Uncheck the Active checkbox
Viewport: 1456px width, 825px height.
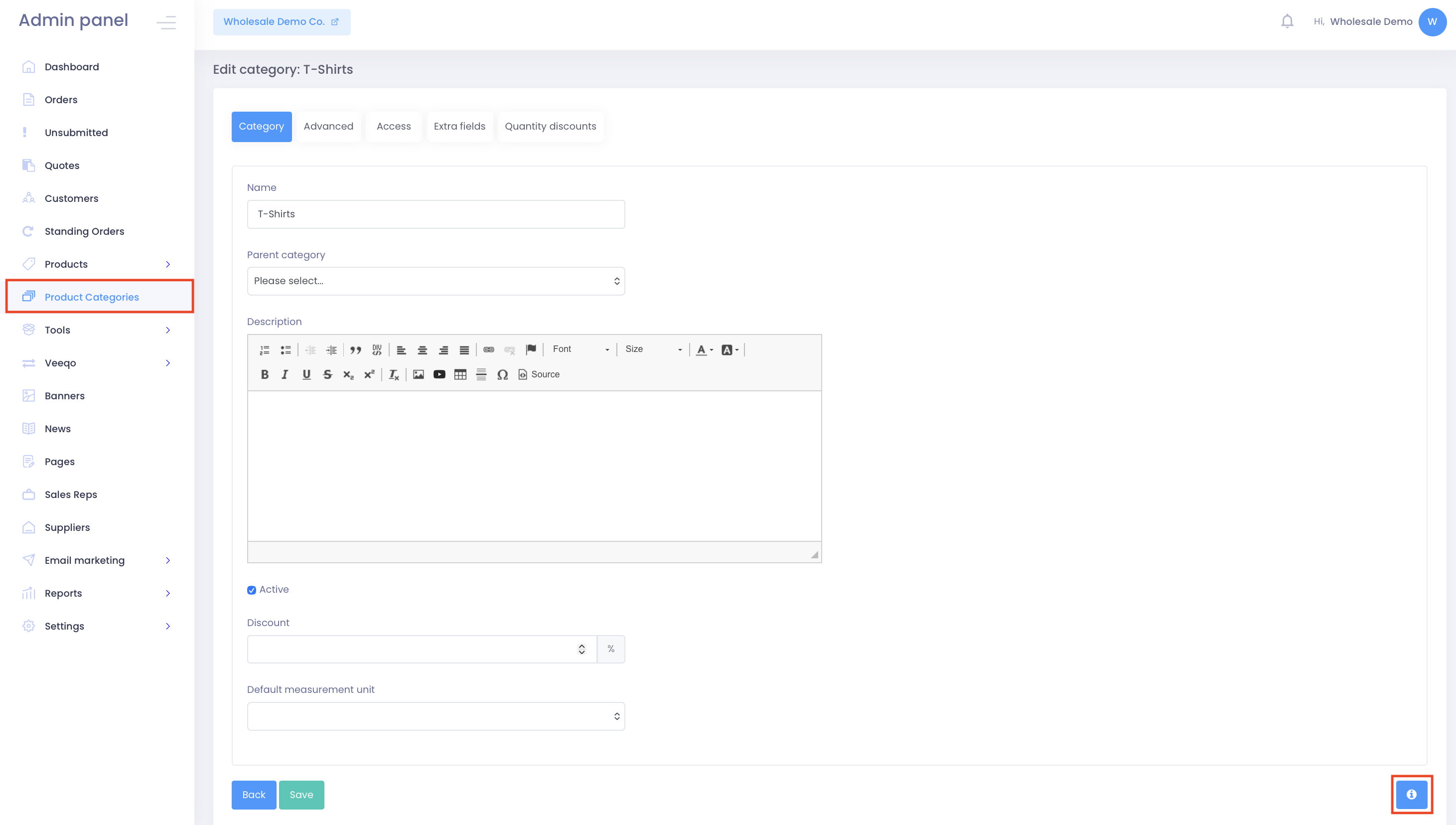click(x=252, y=590)
